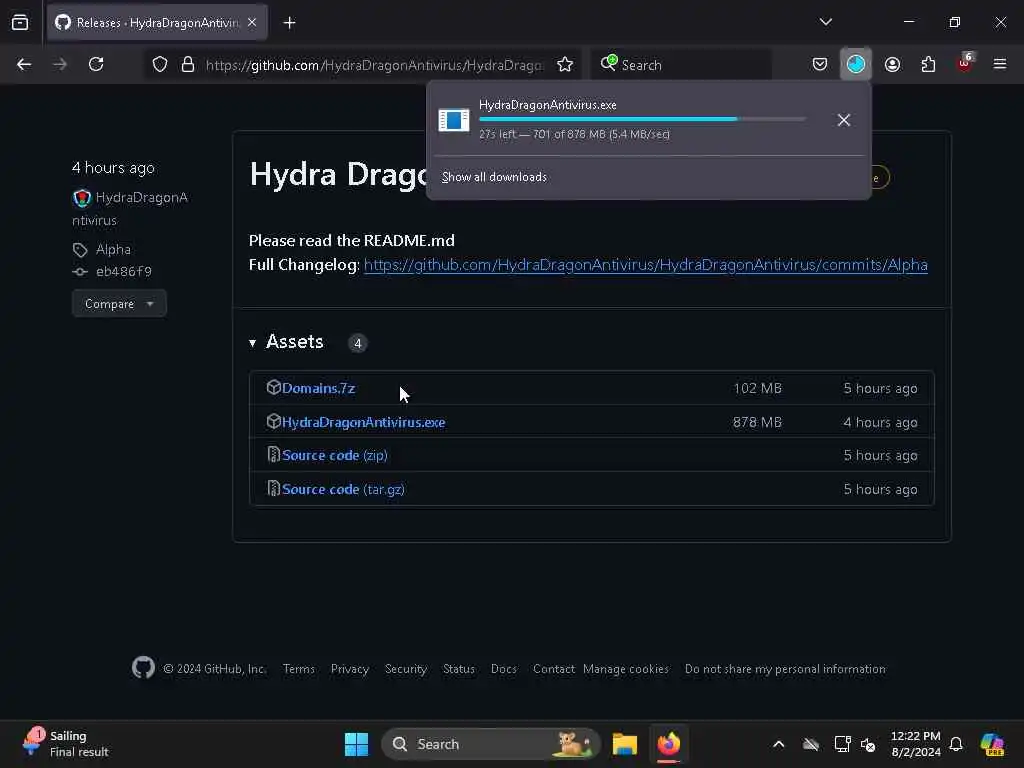View site security padlock info
This screenshot has height=768, width=1024.
(x=188, y=65)
